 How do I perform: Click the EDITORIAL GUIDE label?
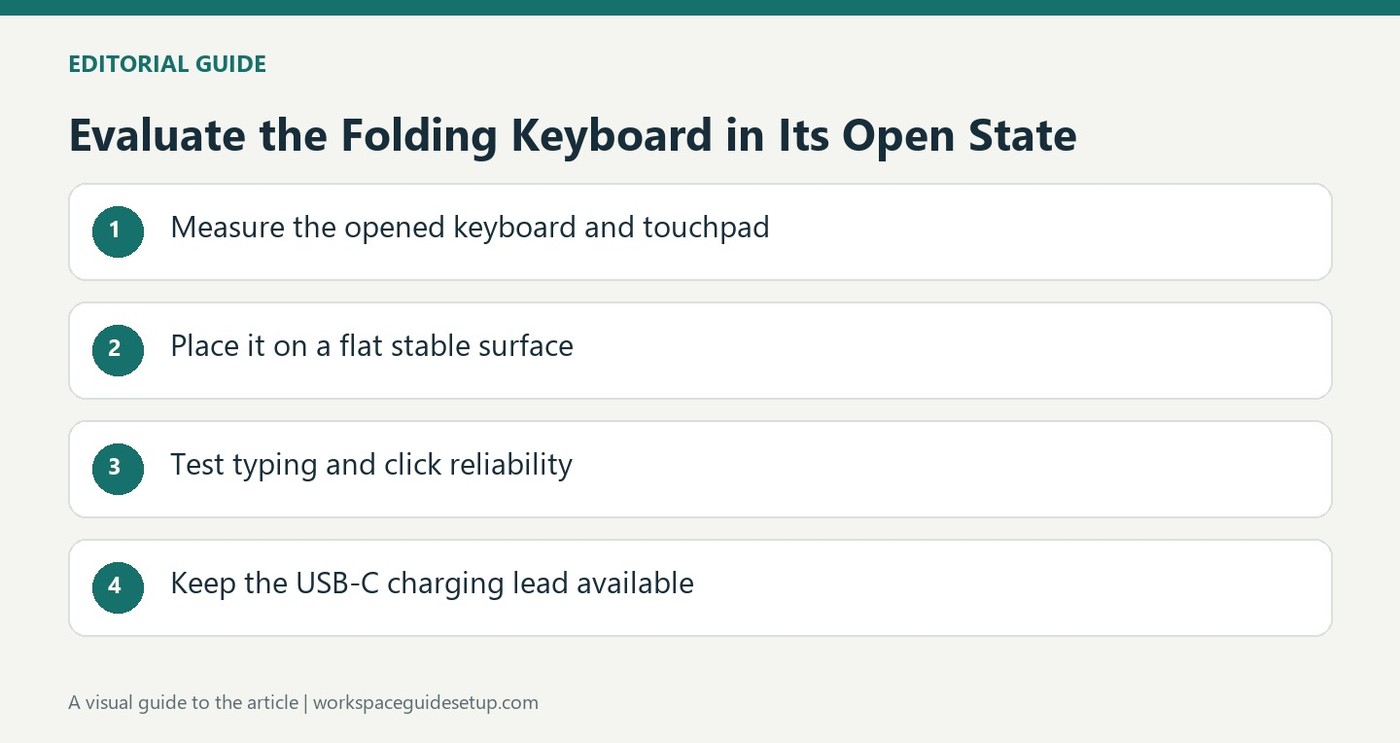[x=167, y=64]
